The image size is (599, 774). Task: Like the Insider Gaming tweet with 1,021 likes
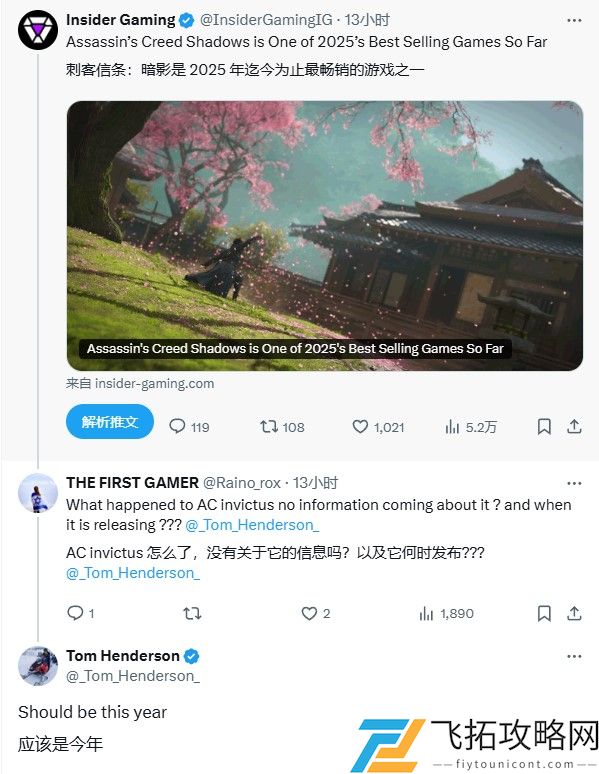pos(378,426)
